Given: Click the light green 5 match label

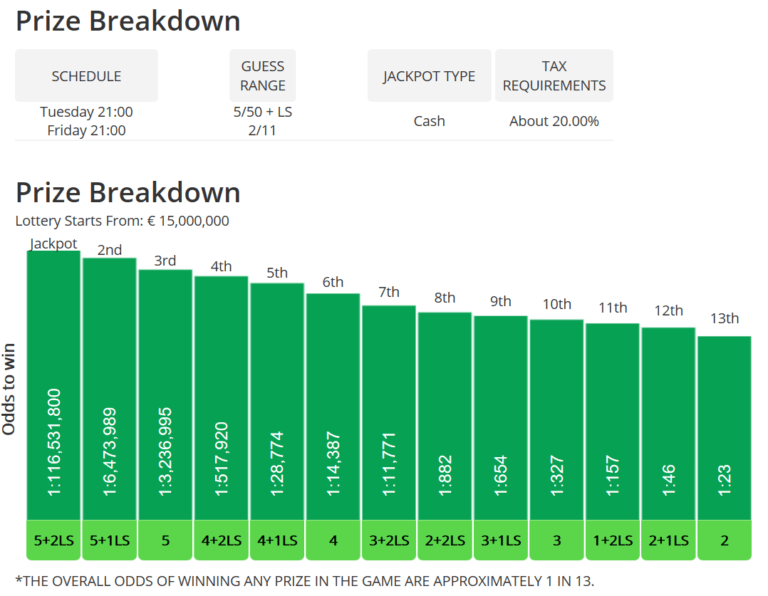Looking at the screenshot, I should [x=165, y=540].
